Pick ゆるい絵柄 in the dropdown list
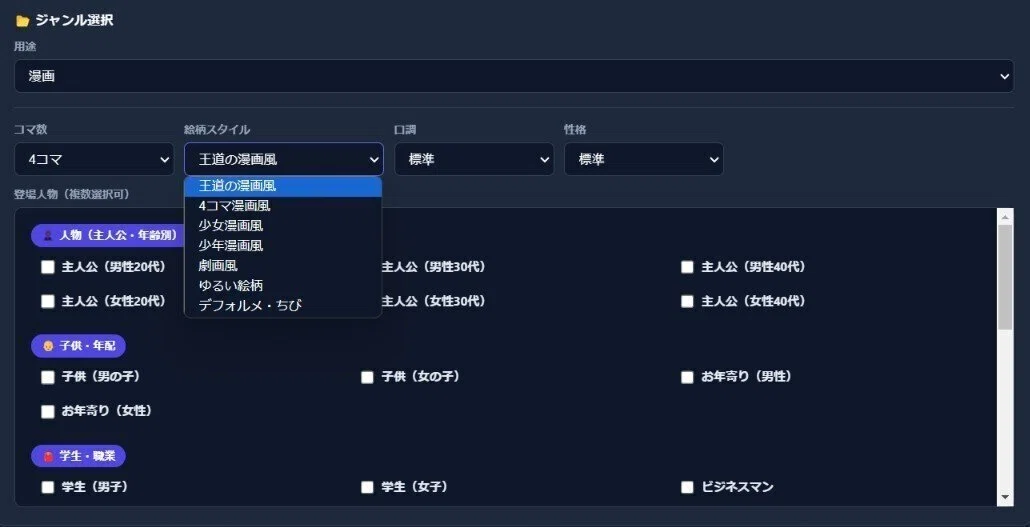1030x527 pixels. pos(283,285)
